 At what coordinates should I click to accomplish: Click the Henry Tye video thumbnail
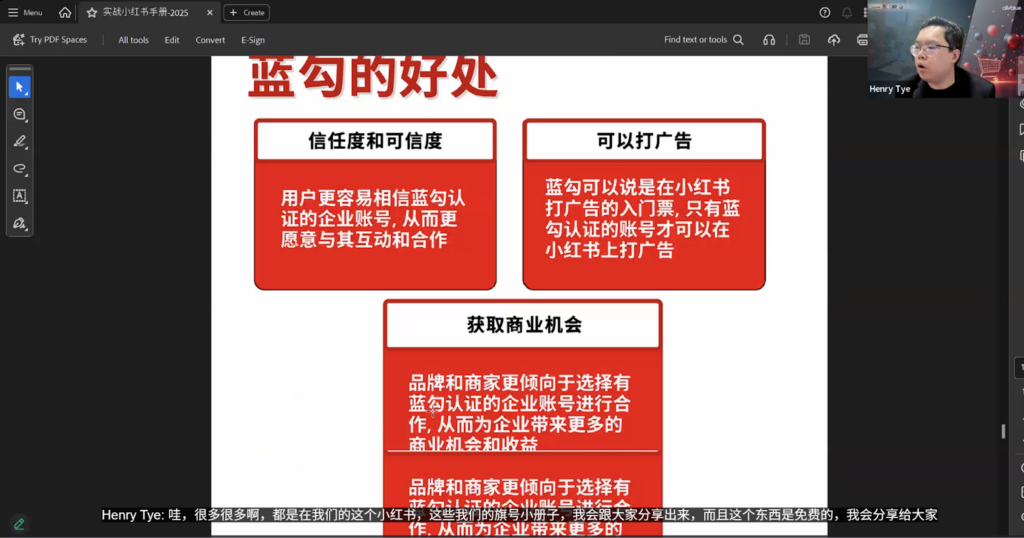[944, 49]
